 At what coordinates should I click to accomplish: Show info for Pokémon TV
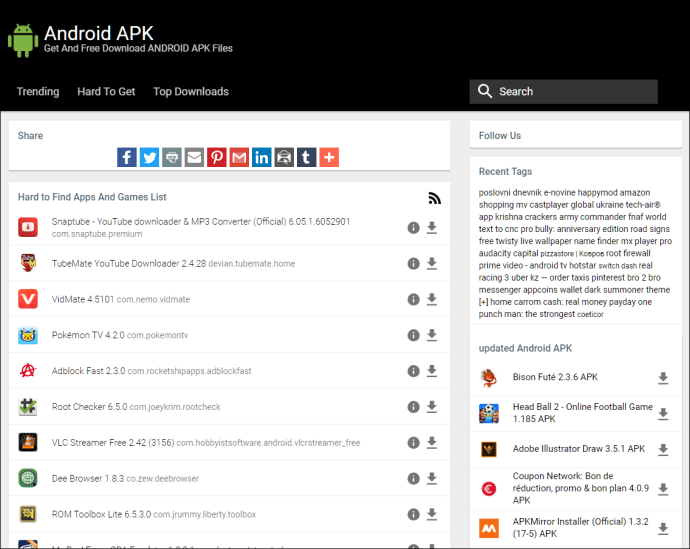point(413,335)
